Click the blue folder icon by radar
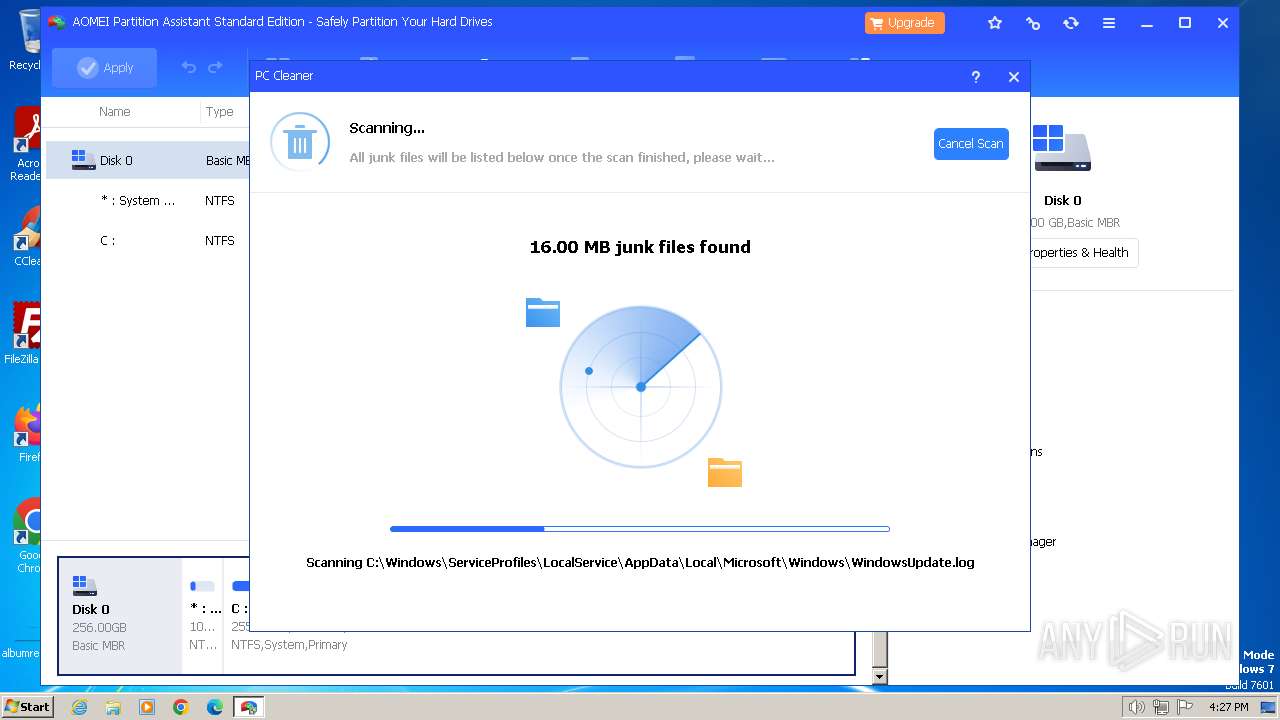The image size is (1280, 720). pos(543,312)
